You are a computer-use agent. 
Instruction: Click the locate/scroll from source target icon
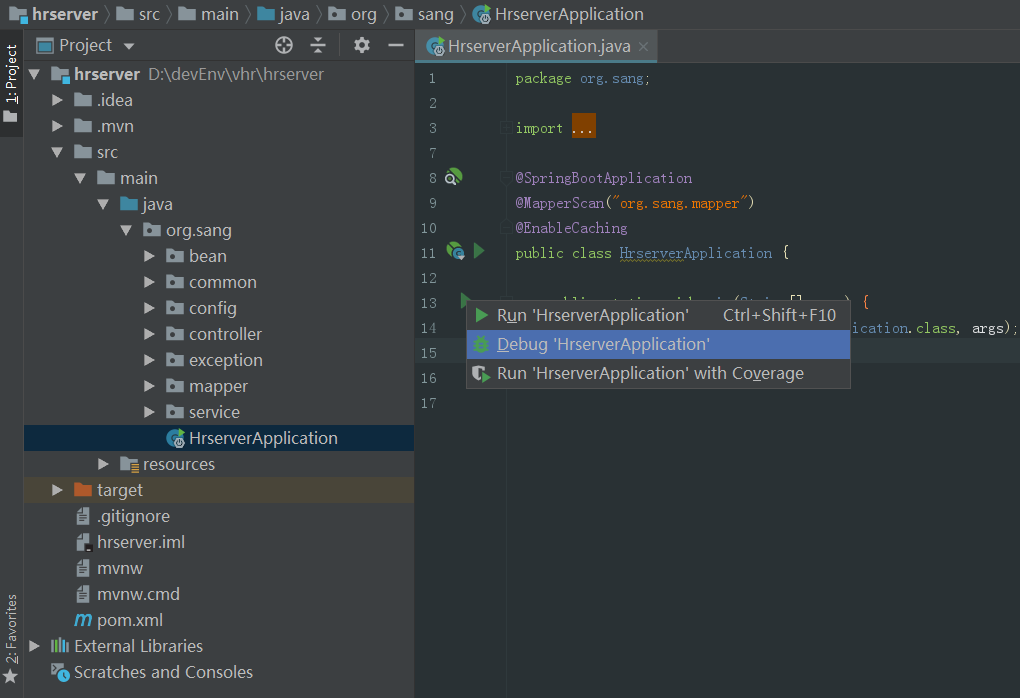click(x=284, y=45)
